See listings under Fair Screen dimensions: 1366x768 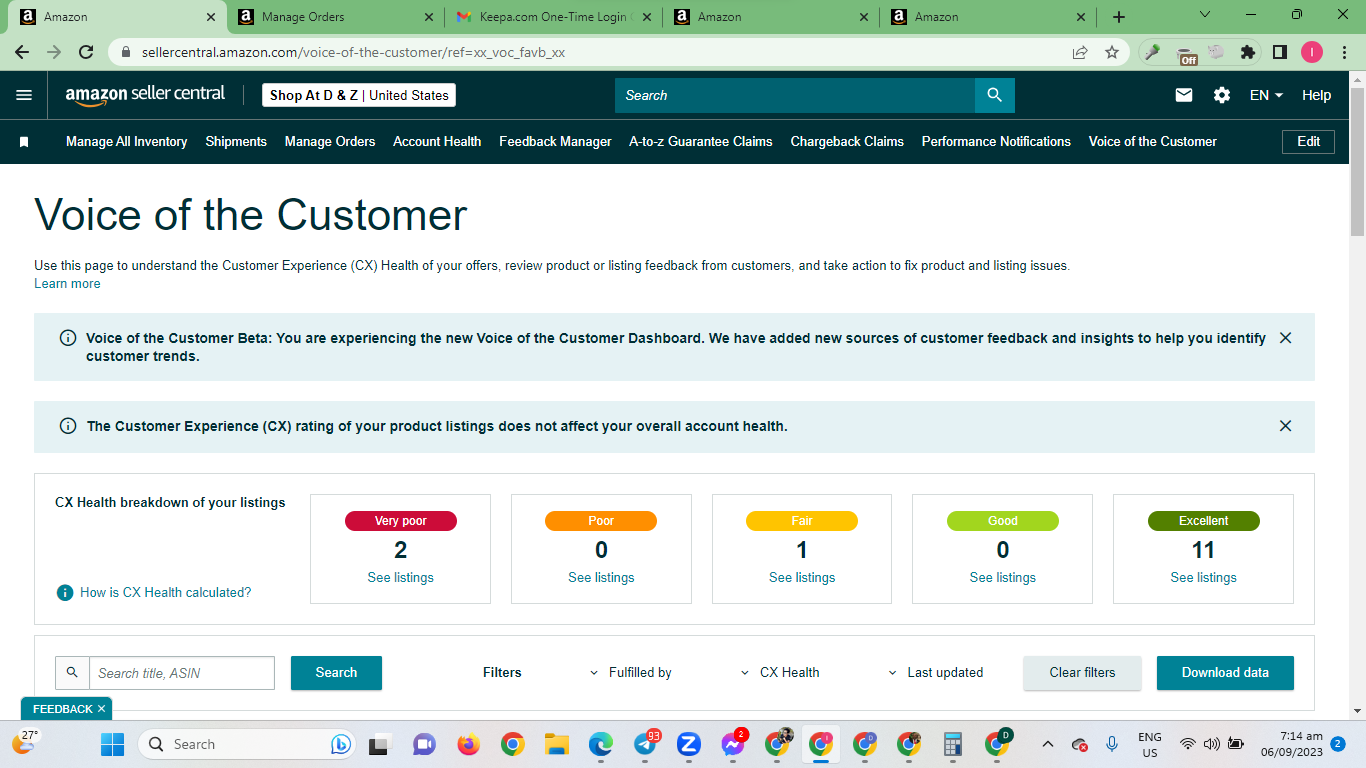click(802, 578)
